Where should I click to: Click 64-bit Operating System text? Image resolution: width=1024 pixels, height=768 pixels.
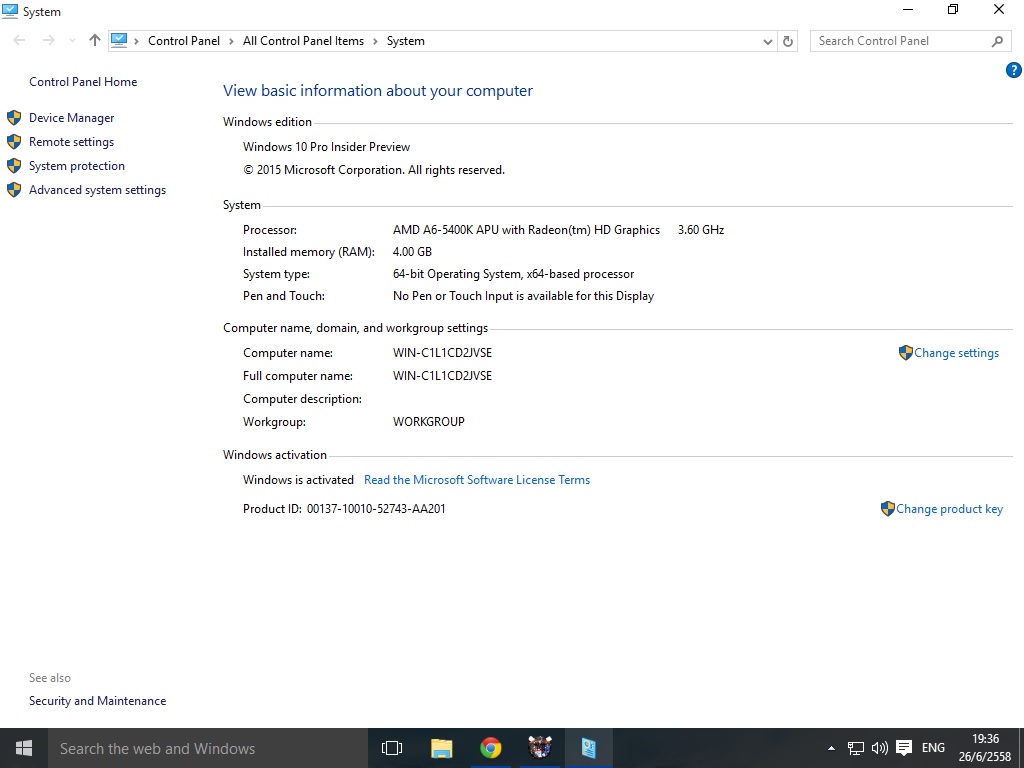(513, 274)
